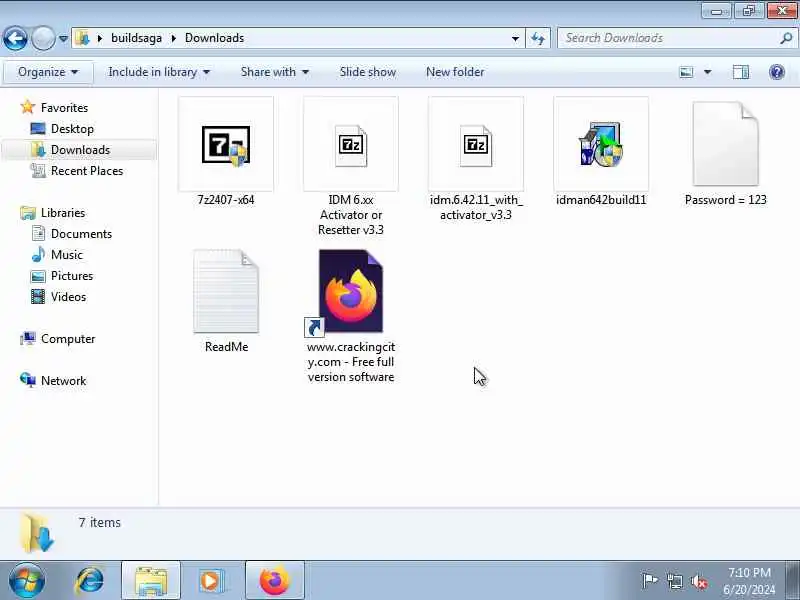Select the idman642build11 installer icon
This screenshot has height=600, width=800.
click(x=601, y=144)
